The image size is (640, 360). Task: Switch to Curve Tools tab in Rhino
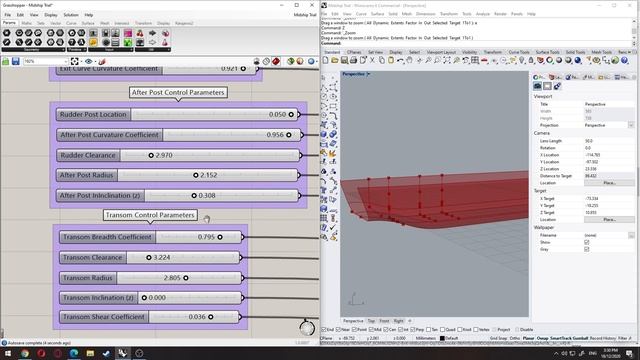(x=519, y=52)
